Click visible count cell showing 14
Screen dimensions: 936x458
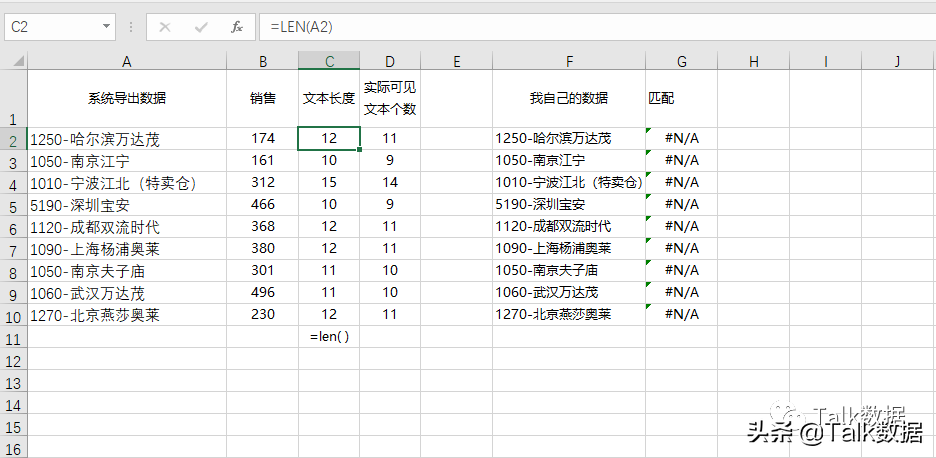[x=390, y=183]
